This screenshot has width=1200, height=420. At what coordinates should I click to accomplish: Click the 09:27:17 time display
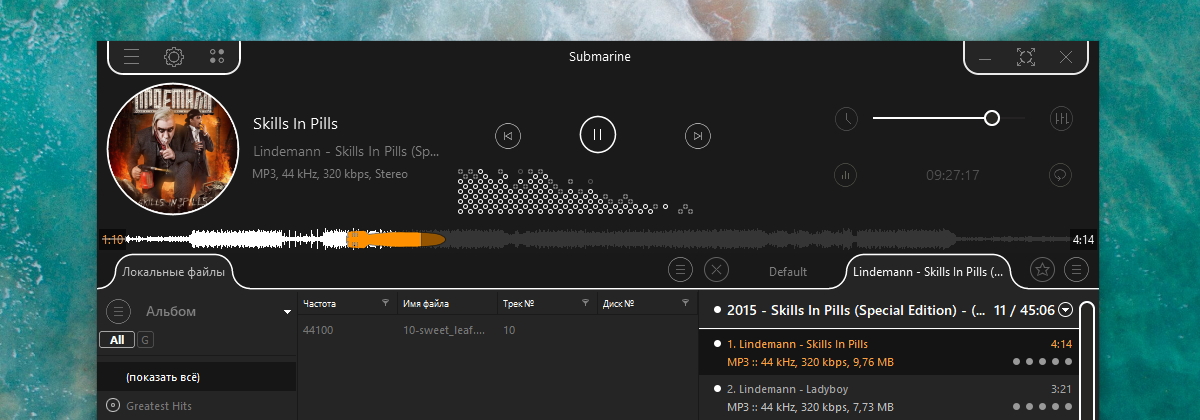(952, 175)
